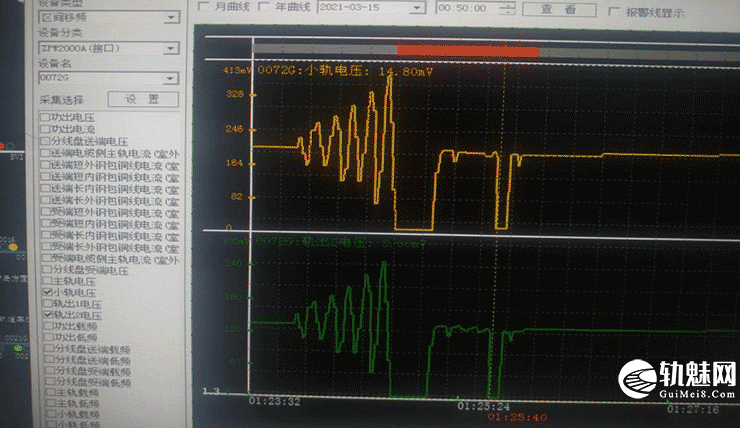Viewport: 740px width, 428px height.
Task: Check the 功出电流 option
Action: [45, 129]
